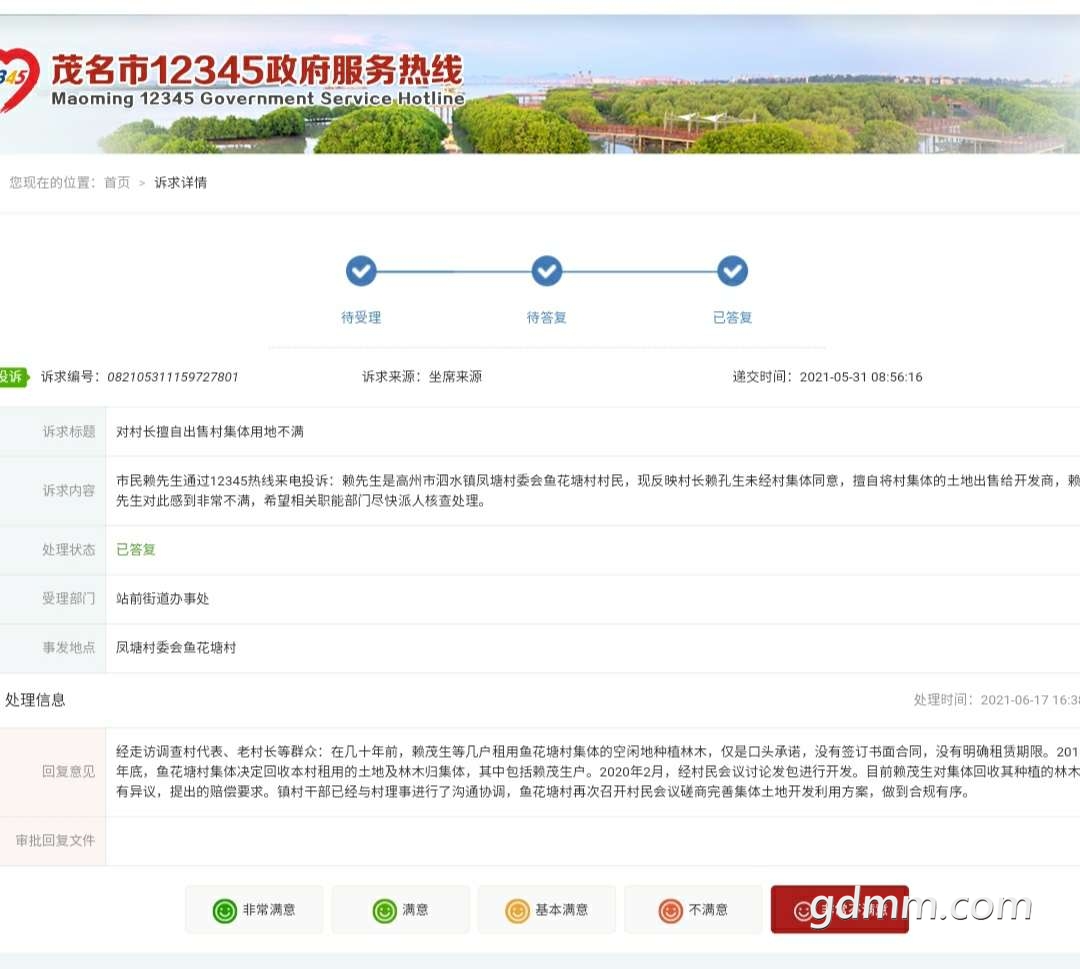This screenshot has width=1080, height=969.
Task: Click the 处理状态 row label
Action: (x=69, y=550)
